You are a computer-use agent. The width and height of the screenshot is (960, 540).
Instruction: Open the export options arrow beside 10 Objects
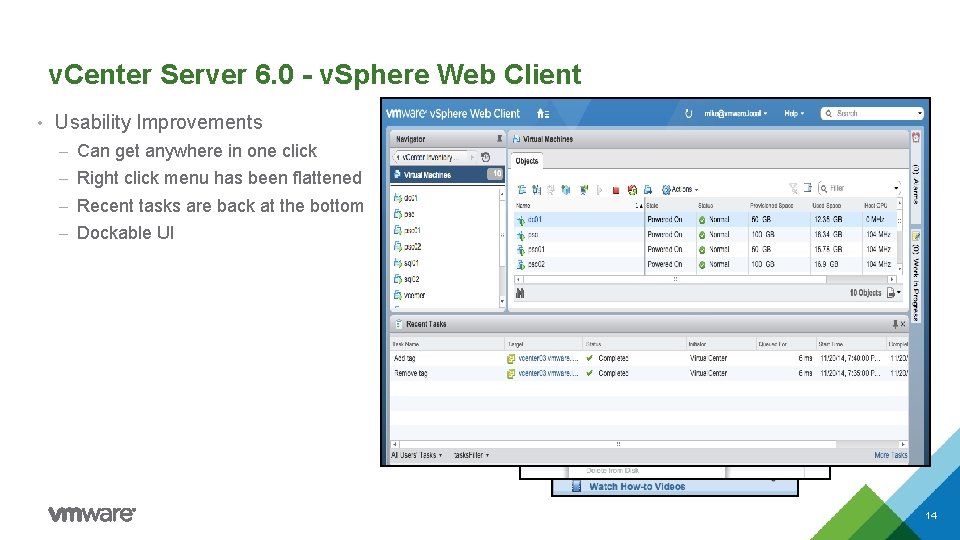[899, 293]
